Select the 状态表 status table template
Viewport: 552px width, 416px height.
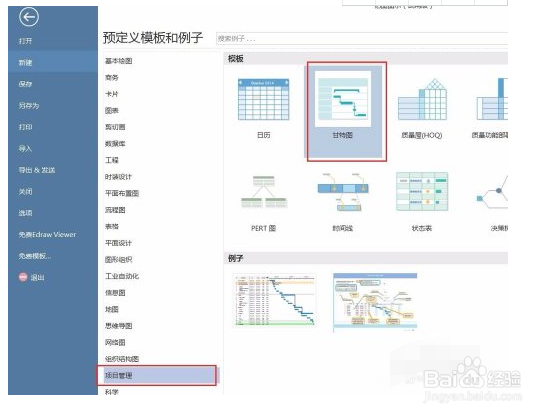tap(422, 191)
